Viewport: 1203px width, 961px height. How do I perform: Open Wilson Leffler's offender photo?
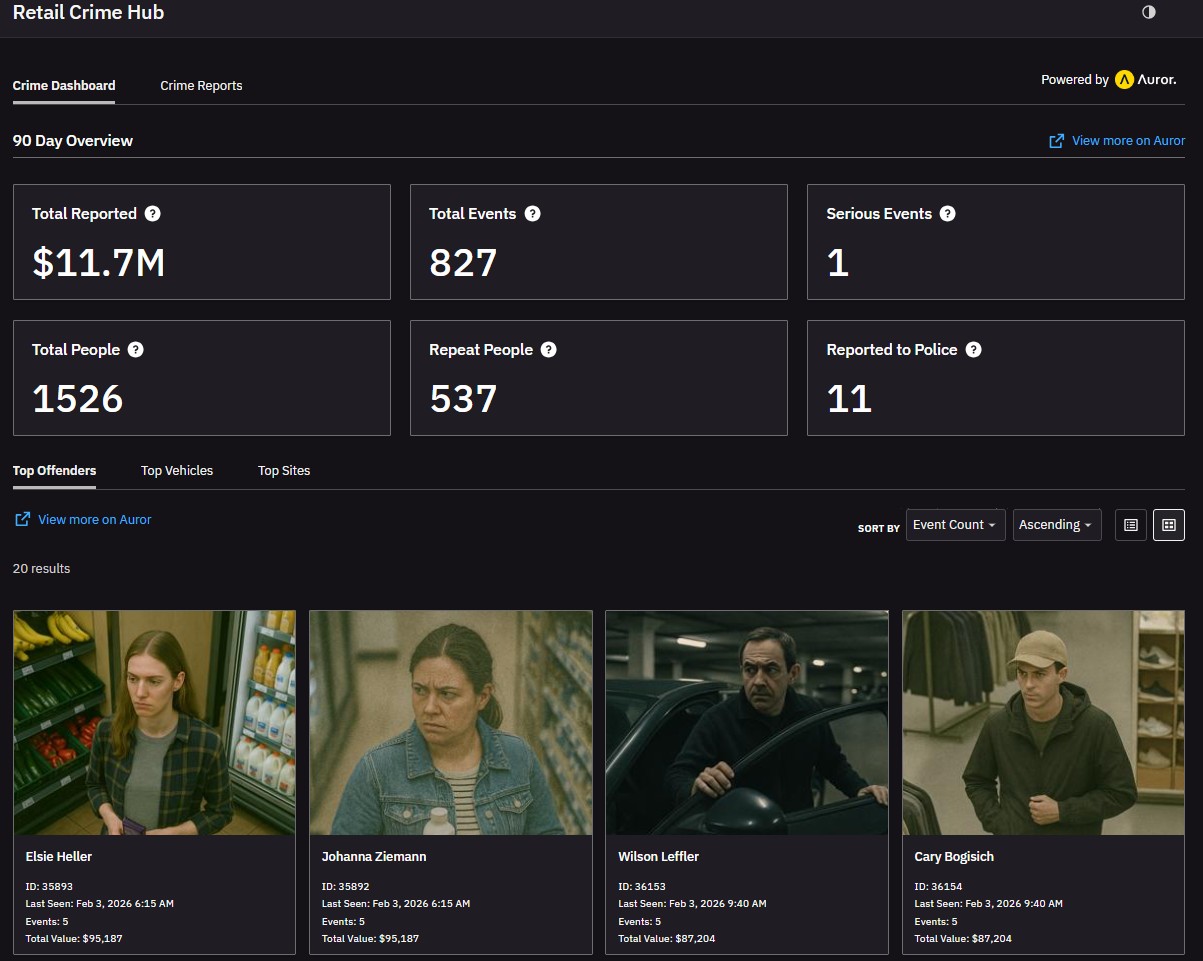746,722
